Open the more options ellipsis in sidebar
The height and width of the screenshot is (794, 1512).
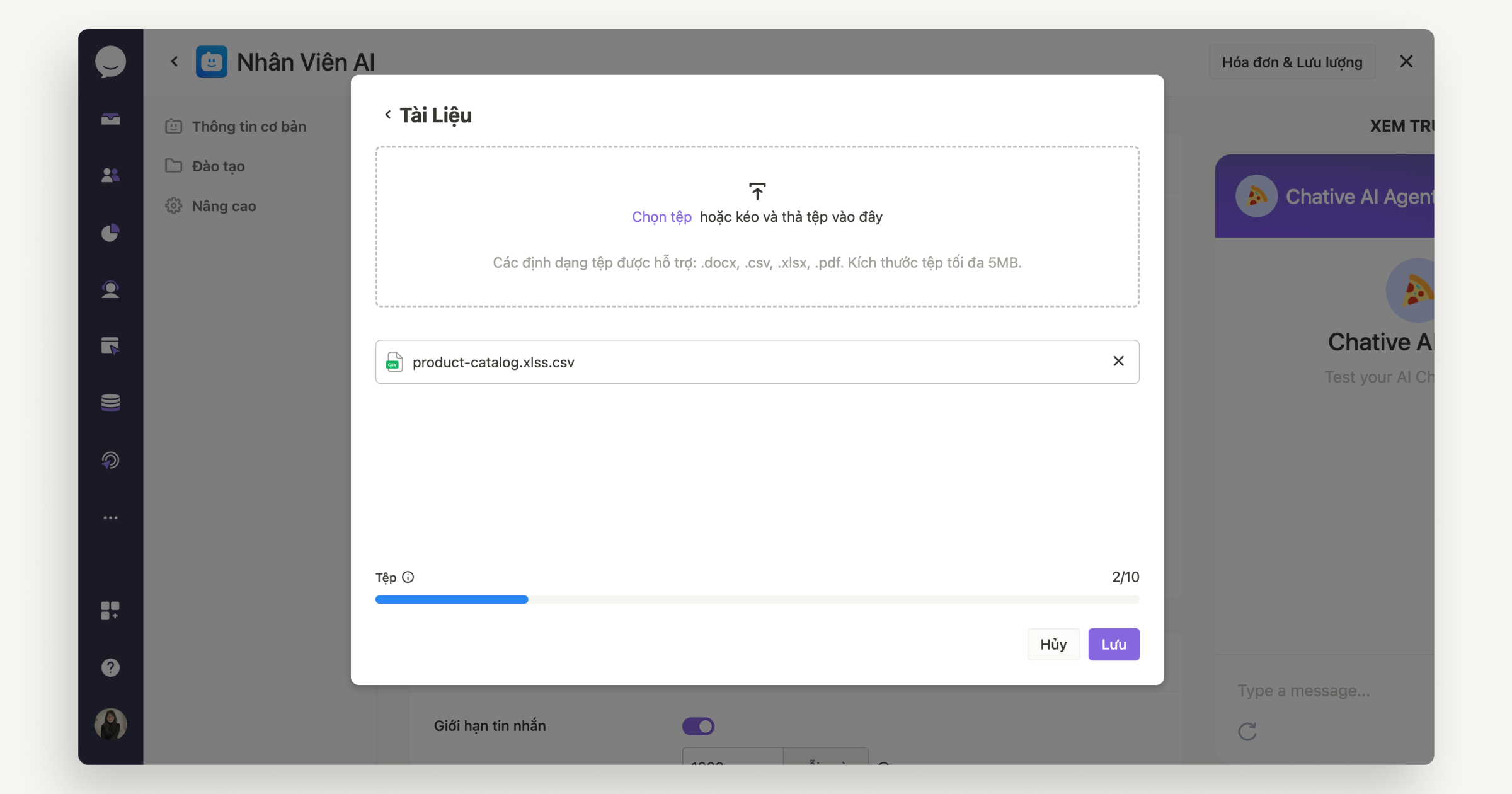[x=110, y=518]
